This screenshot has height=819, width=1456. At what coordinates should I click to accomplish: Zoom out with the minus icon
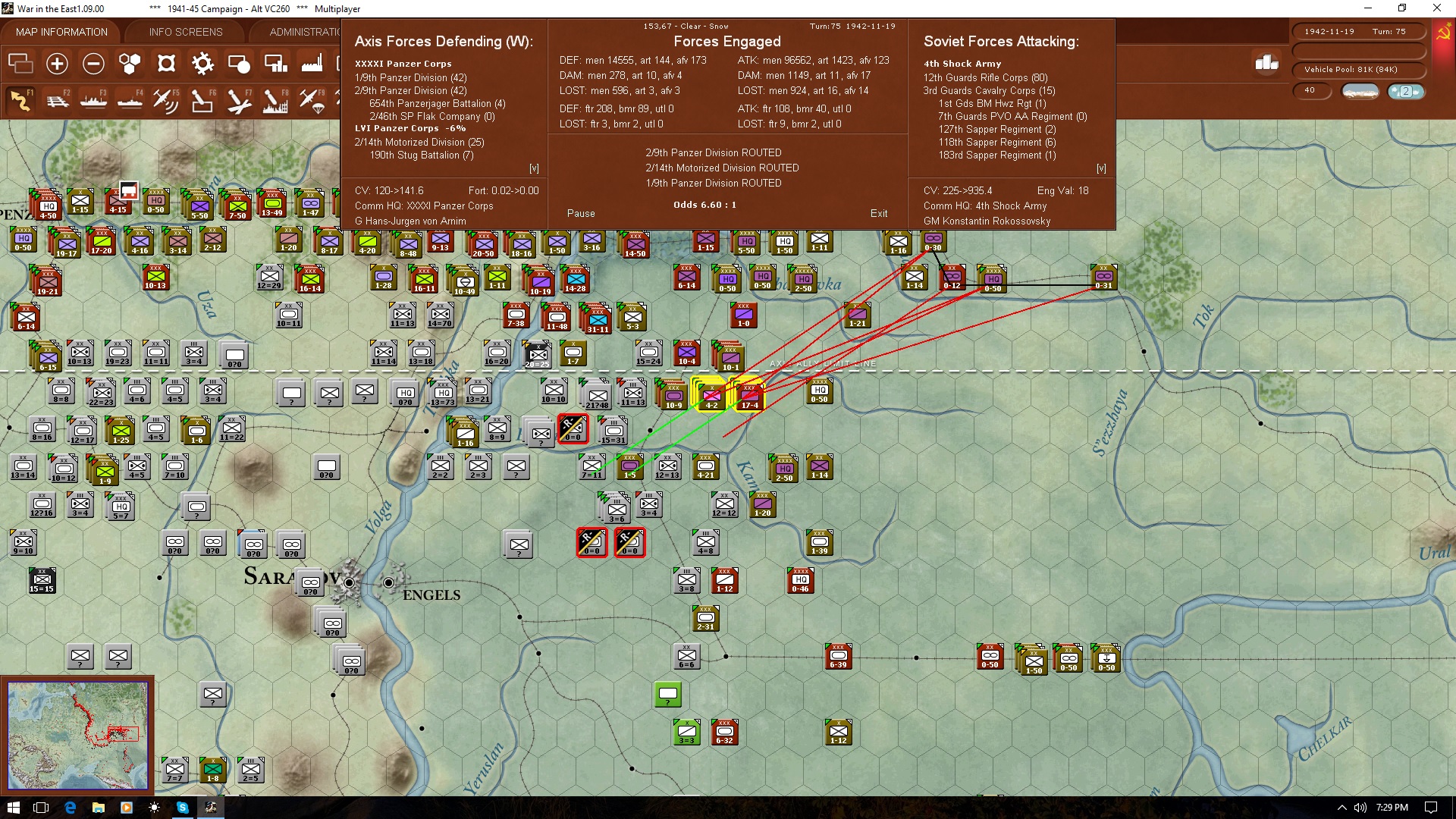click(93, 64)
